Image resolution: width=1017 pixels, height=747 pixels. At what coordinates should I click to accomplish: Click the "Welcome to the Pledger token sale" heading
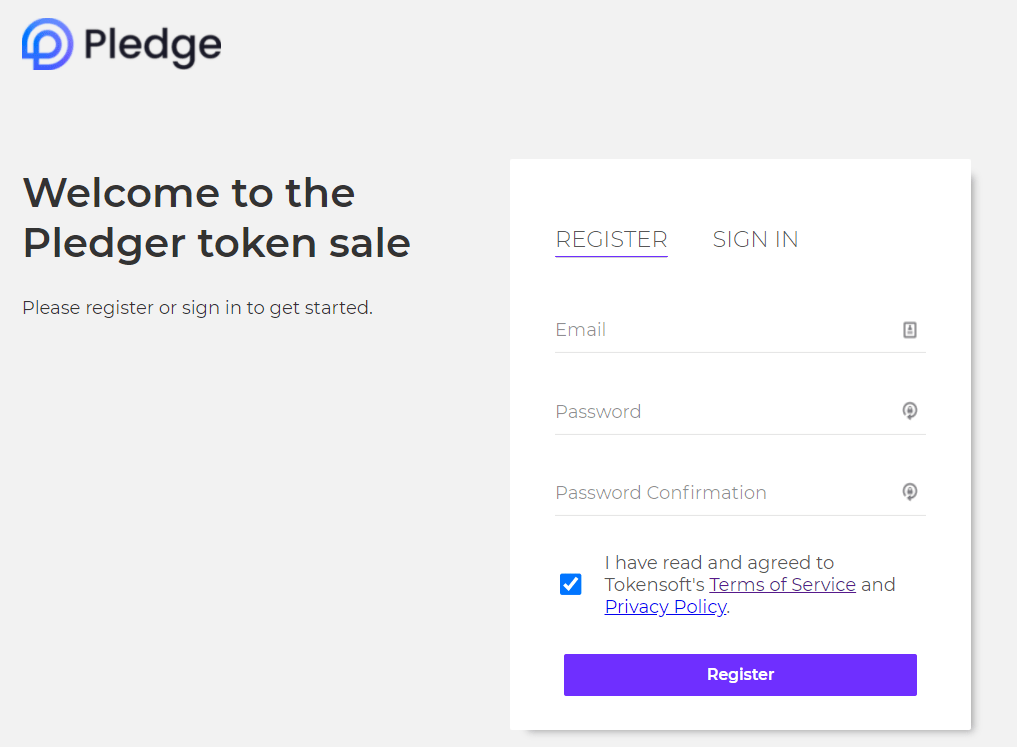216,217
